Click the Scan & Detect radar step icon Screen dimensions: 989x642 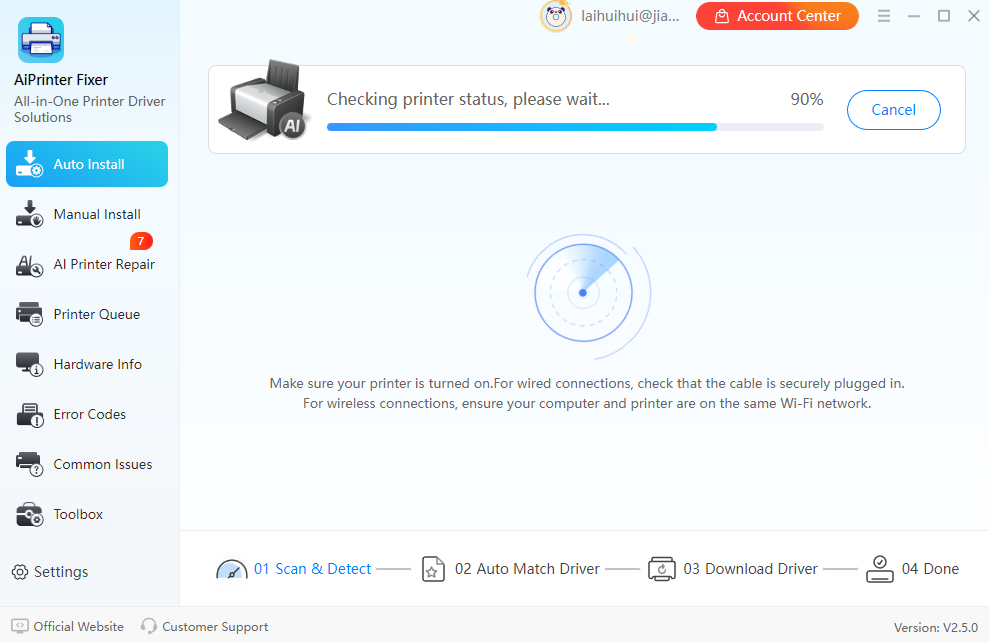tap(232, 570)
